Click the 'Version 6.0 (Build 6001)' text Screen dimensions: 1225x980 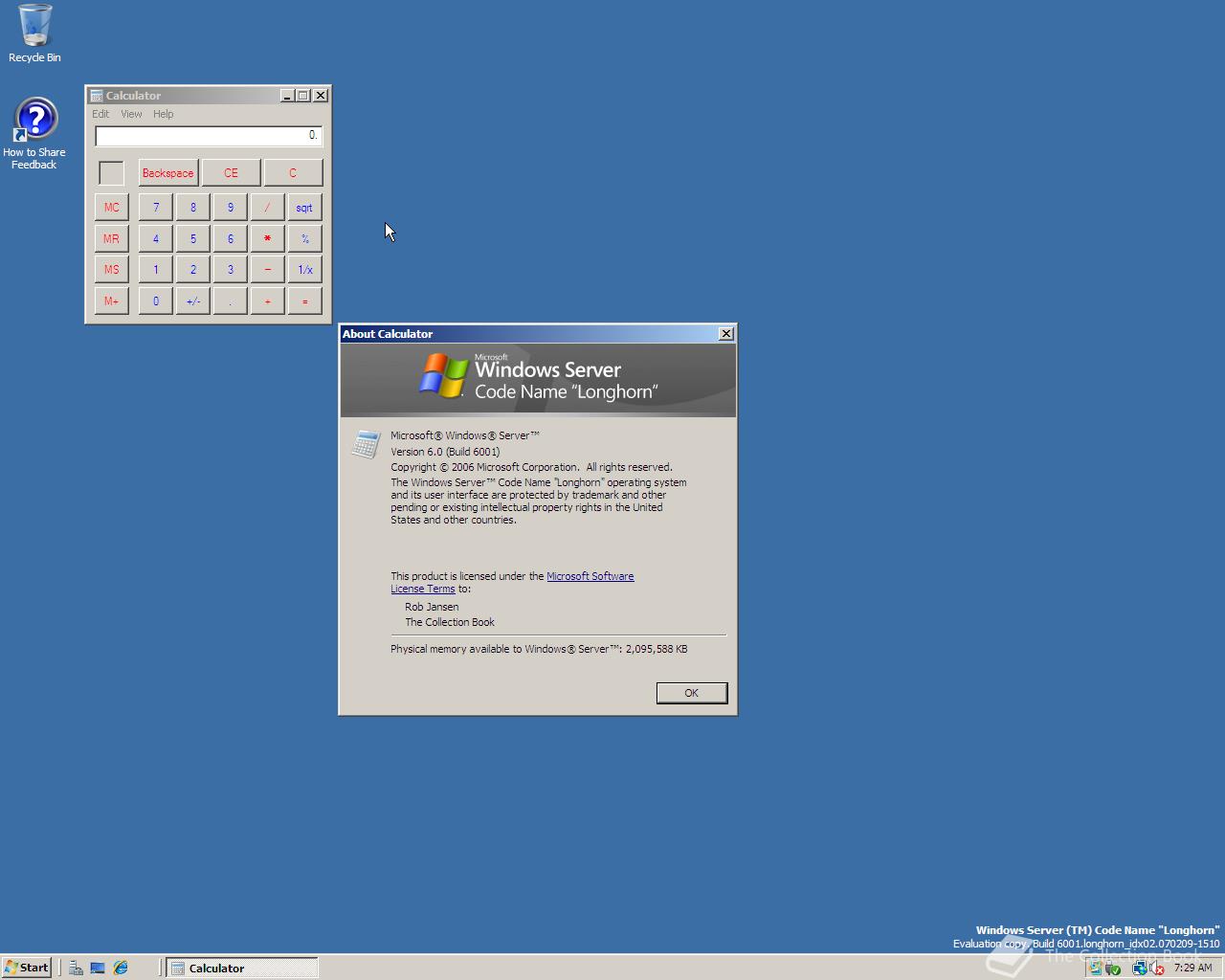pos(445,452)
